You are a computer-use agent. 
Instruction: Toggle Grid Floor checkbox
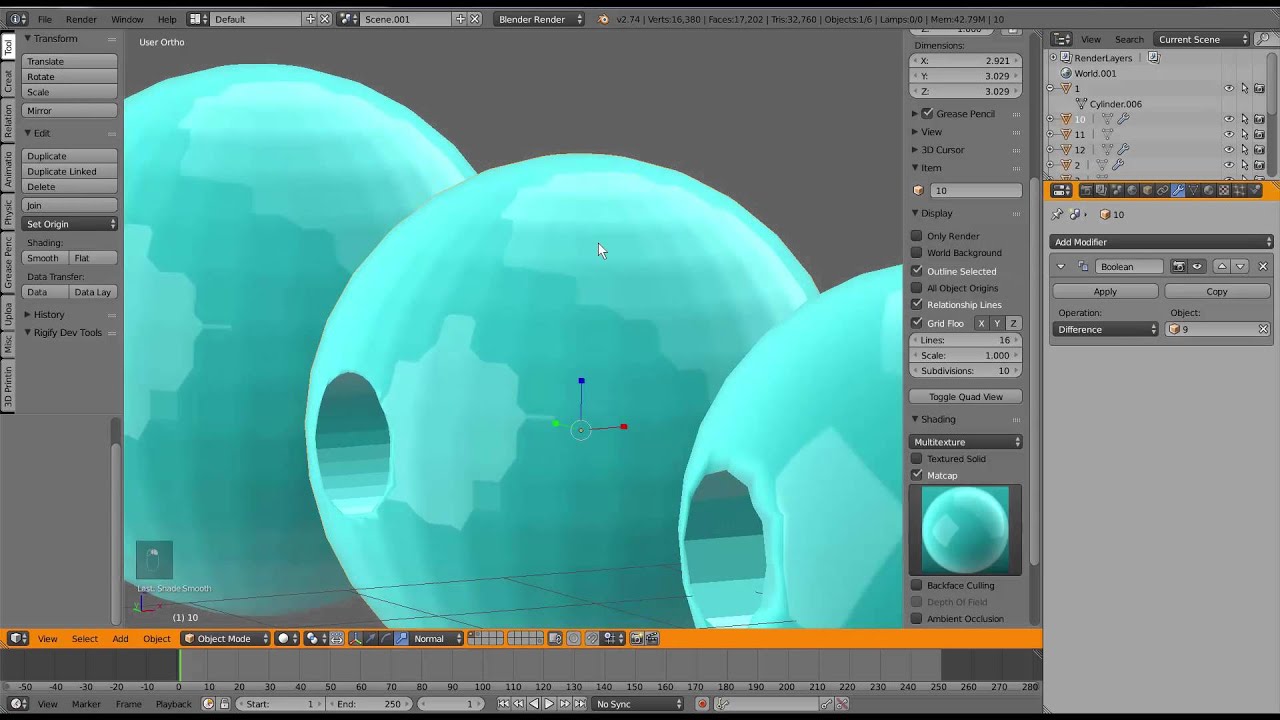(916, 323)
